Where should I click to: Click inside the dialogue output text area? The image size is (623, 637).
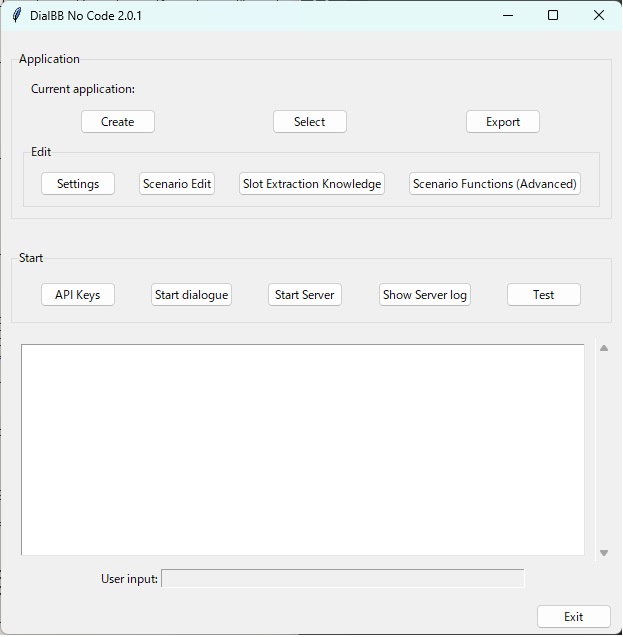point(303,449)
